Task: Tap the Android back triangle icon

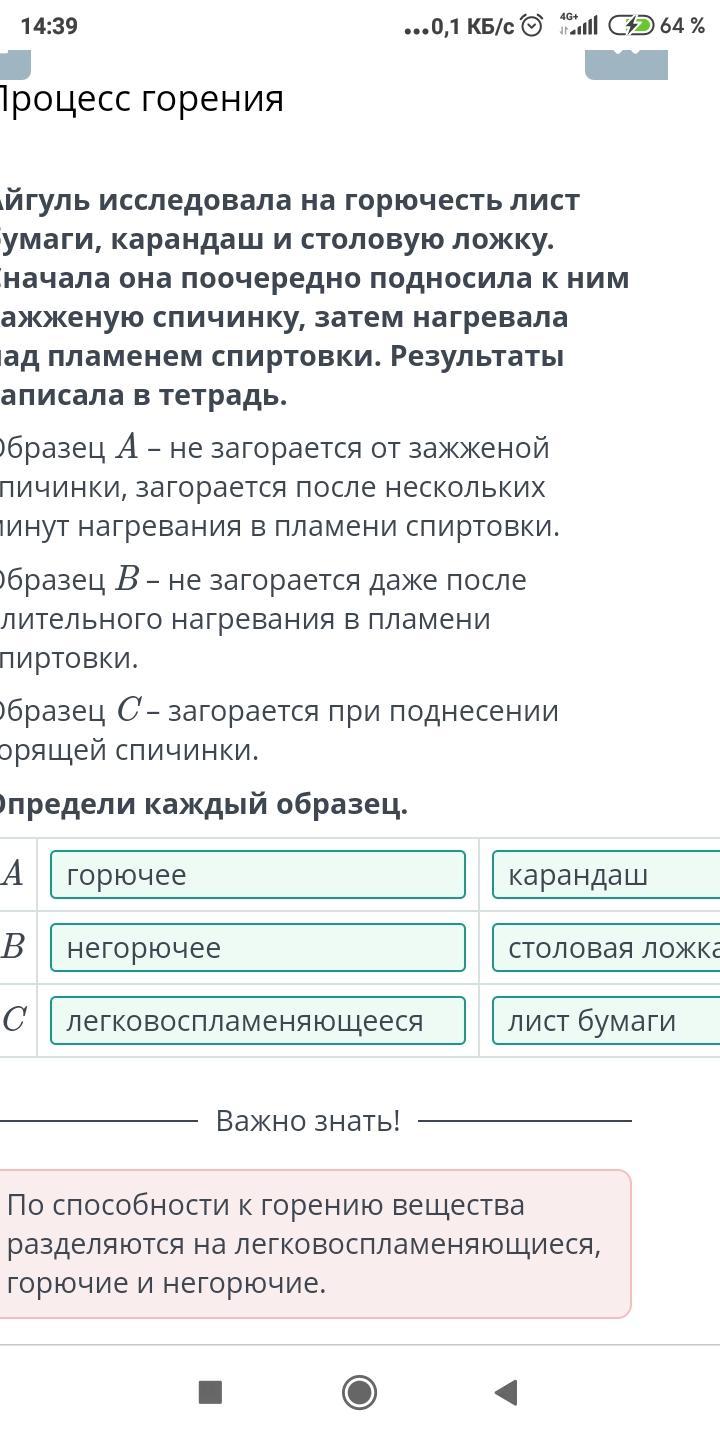Action: coord(506,1392)
